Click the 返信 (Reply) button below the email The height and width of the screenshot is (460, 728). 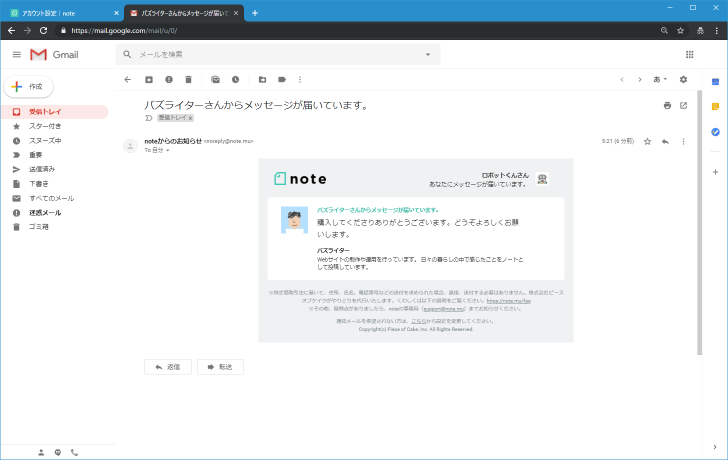point(168,367)
